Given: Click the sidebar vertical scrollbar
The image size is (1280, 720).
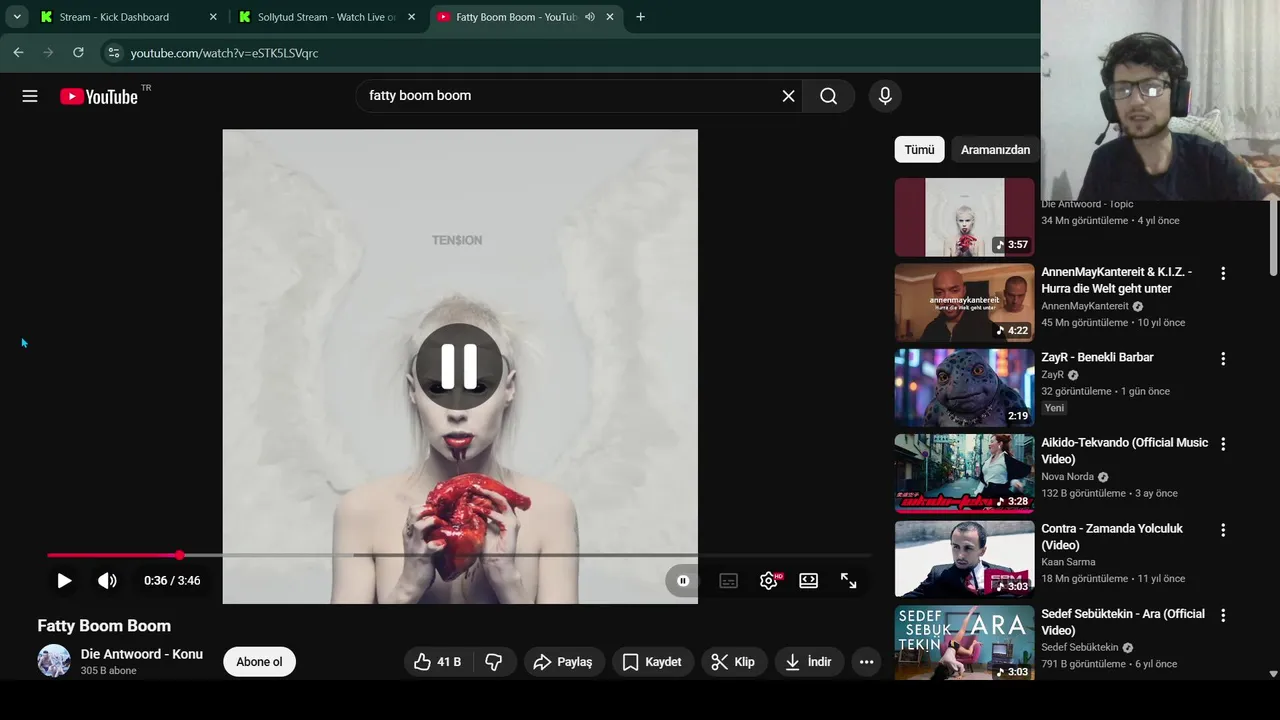Looking at the screenshot, I should (x=1273, y=240).
